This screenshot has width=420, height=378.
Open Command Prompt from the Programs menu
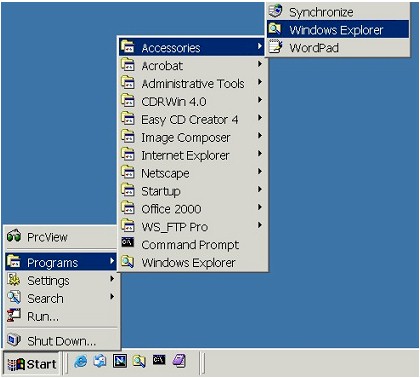pyautogui.click(x=192, y=245)
